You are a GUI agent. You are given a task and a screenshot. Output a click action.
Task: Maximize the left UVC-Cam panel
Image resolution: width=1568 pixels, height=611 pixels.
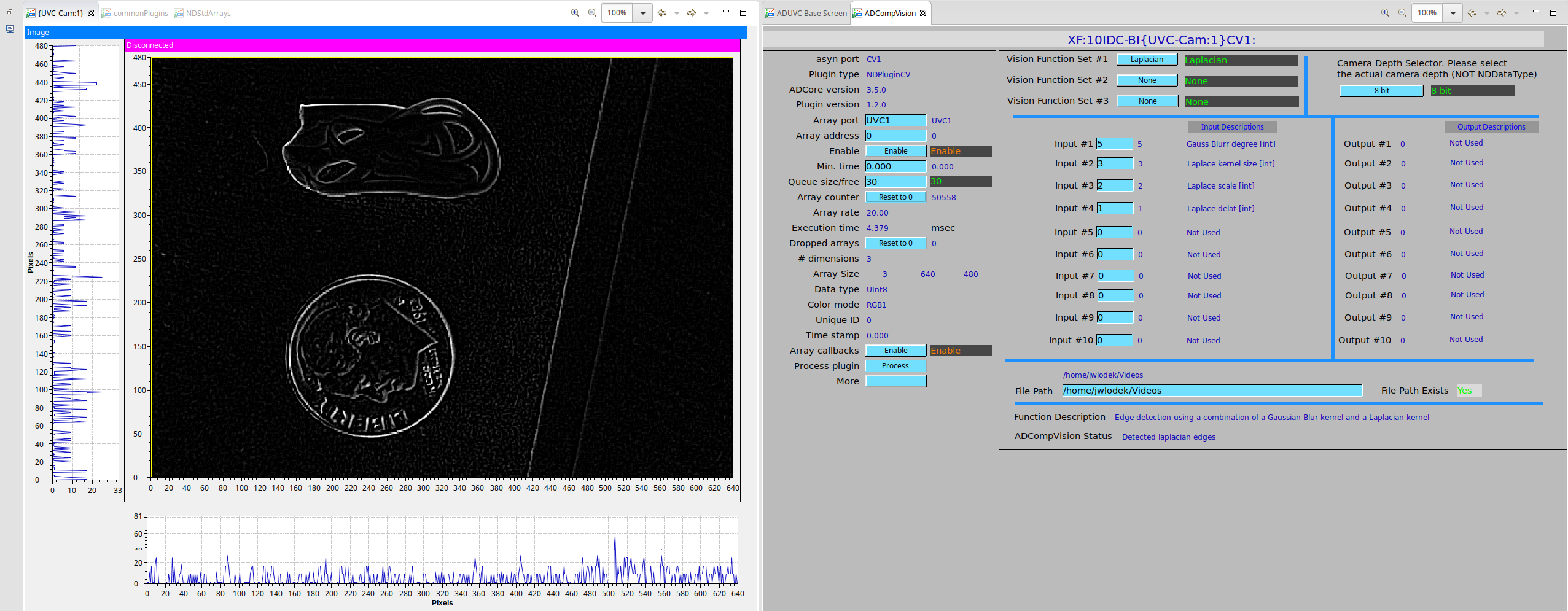pyautogui.click(x=743, y=12)
